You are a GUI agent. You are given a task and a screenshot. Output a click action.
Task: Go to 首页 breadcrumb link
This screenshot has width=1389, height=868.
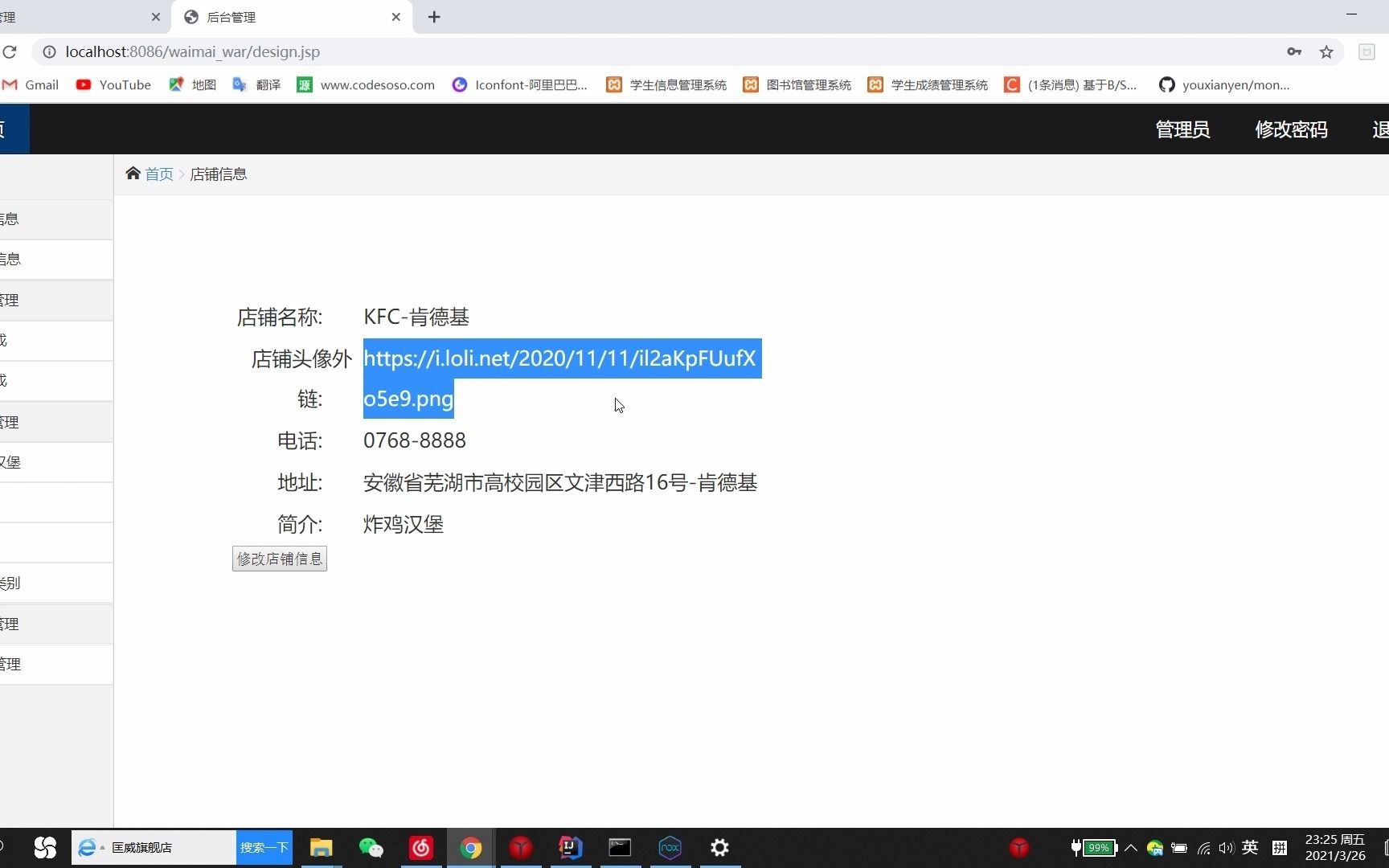click(x=159, y=174)
